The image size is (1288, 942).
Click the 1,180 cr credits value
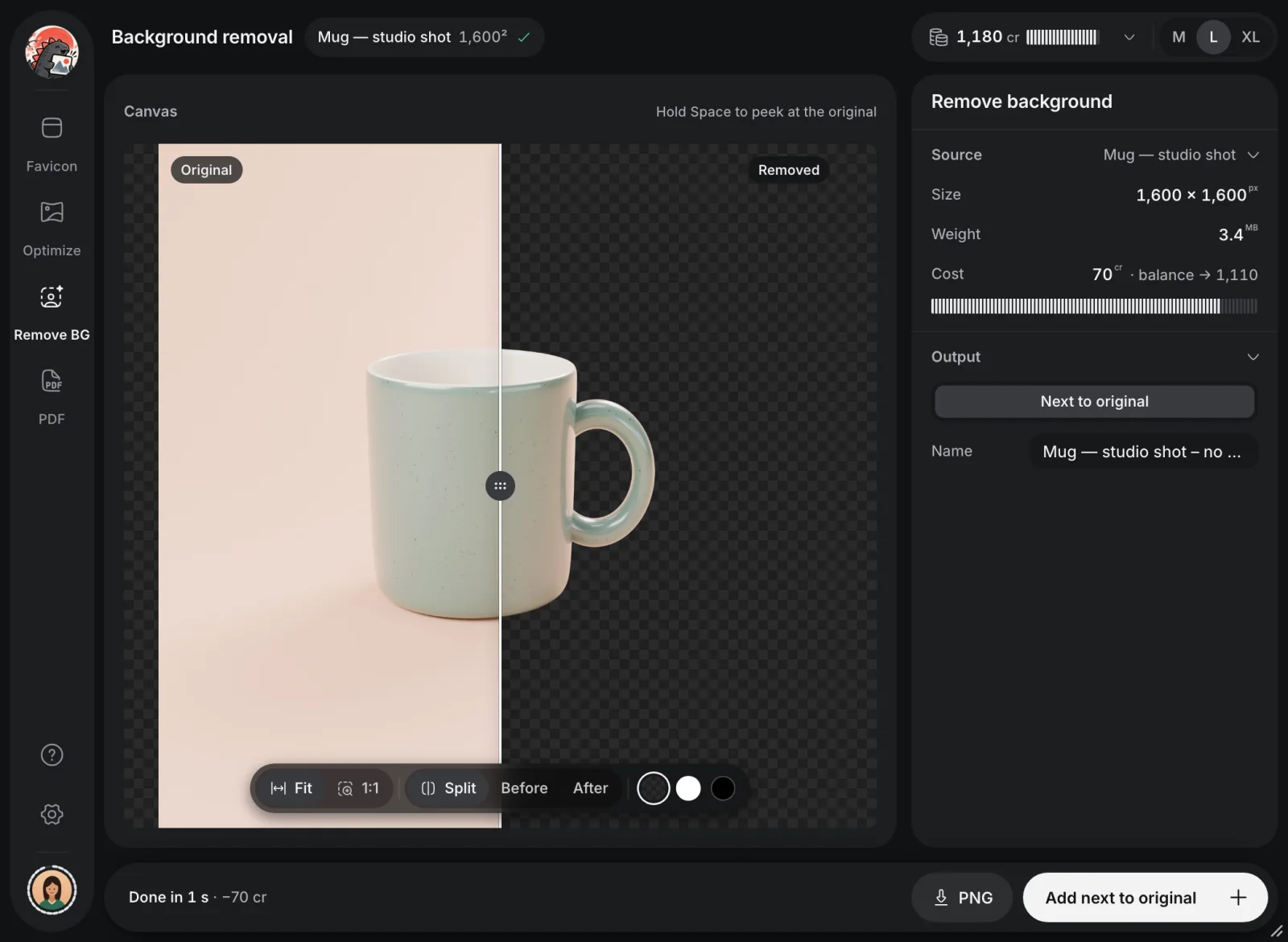coord(988,37)
